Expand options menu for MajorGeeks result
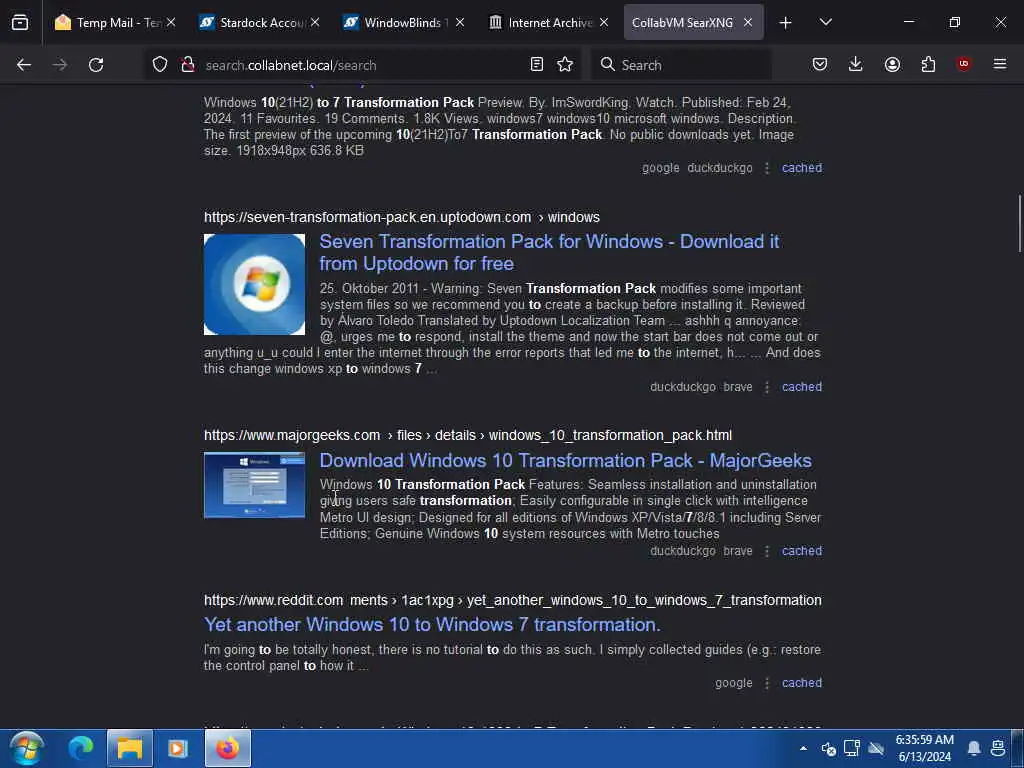Image resolution: width=1024 pixels, height=768 pixels. pos(767,551)
